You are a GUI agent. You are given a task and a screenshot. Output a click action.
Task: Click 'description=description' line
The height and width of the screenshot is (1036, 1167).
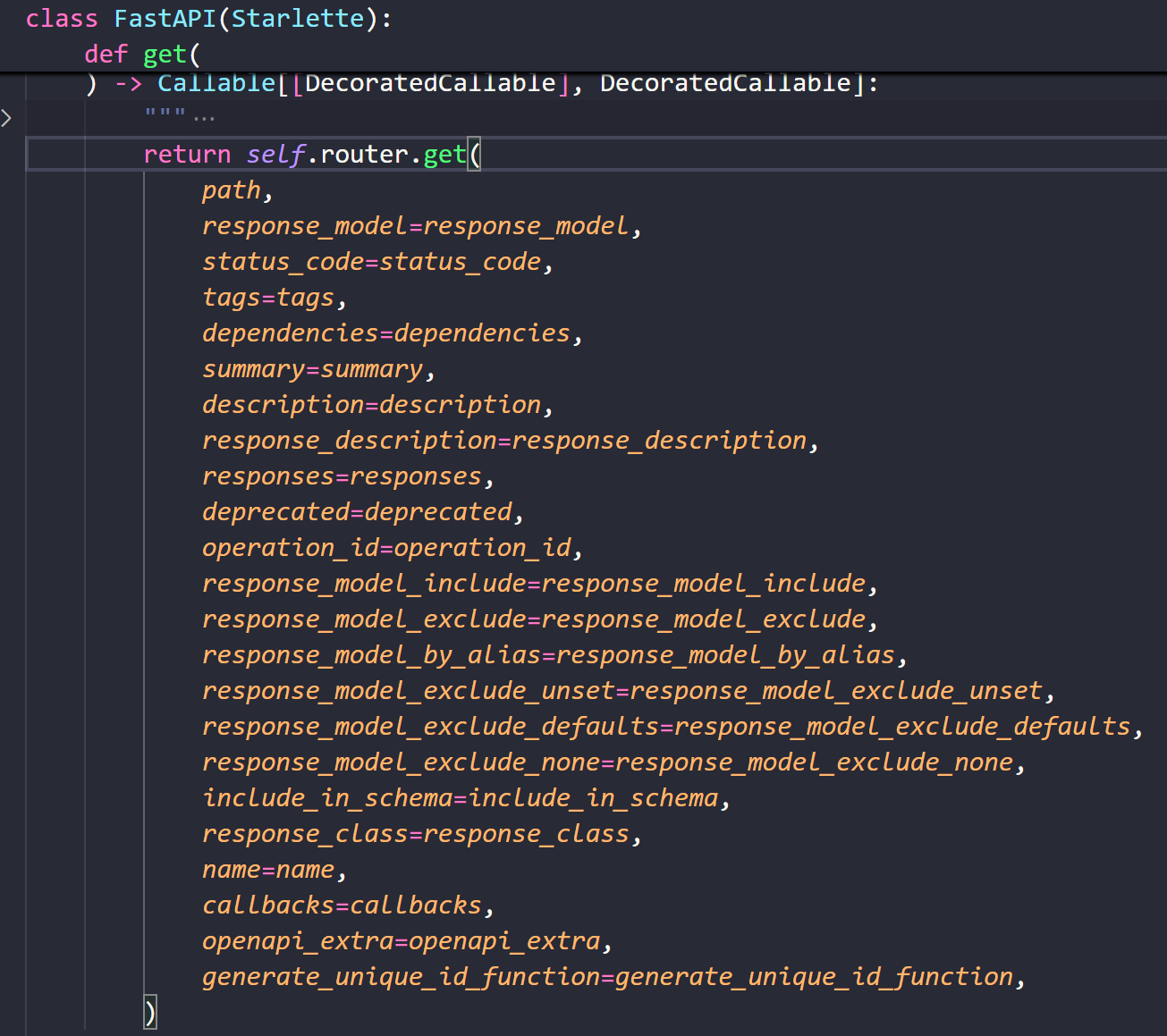(x=377, y=405)
